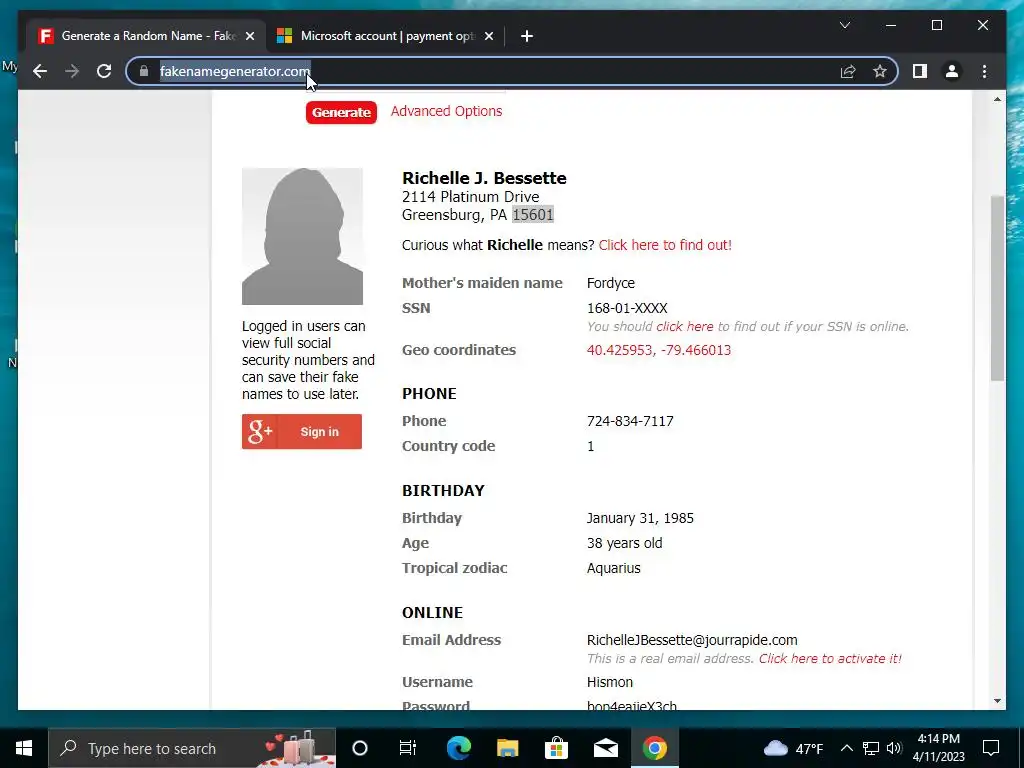Open Cortana circle icon on taskbar
1024x768 pixels.
tap(360, 748)
